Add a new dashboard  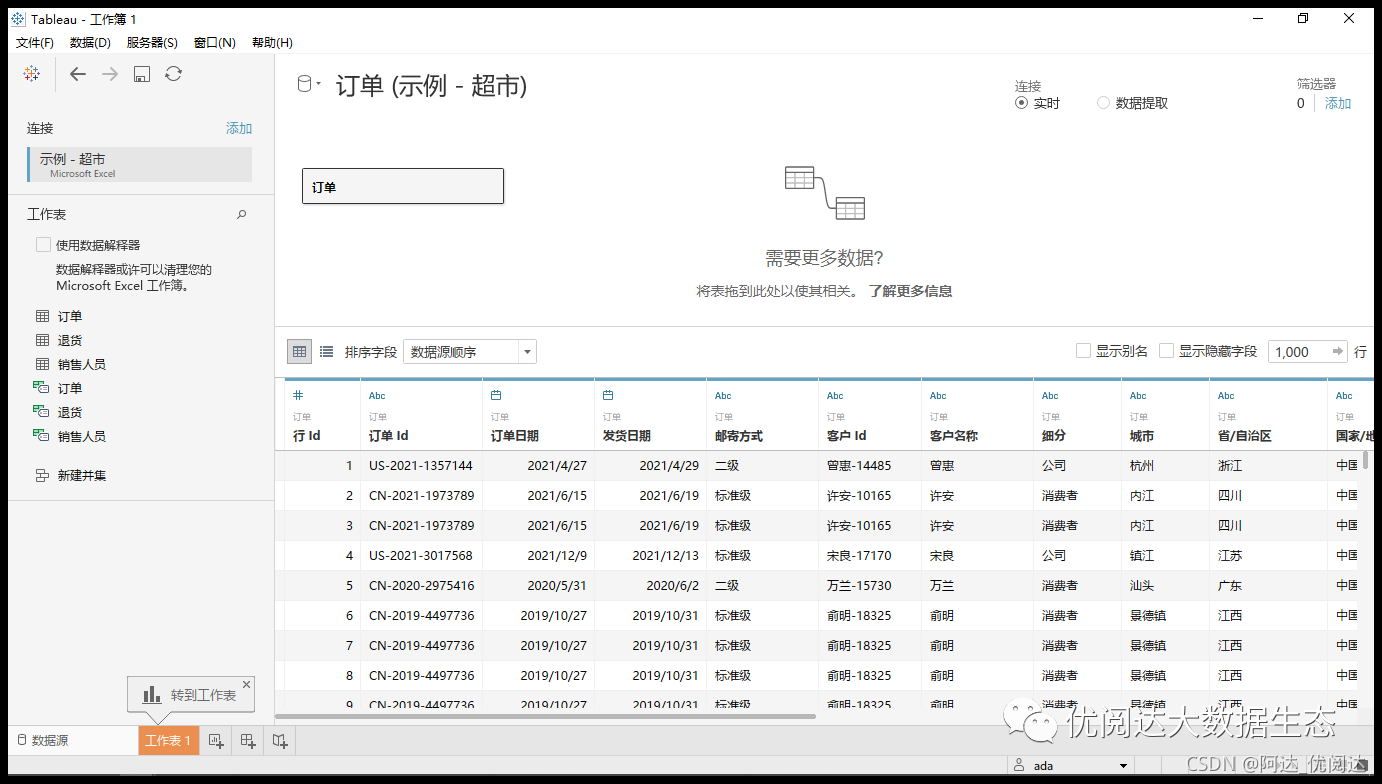pos(248,741)
